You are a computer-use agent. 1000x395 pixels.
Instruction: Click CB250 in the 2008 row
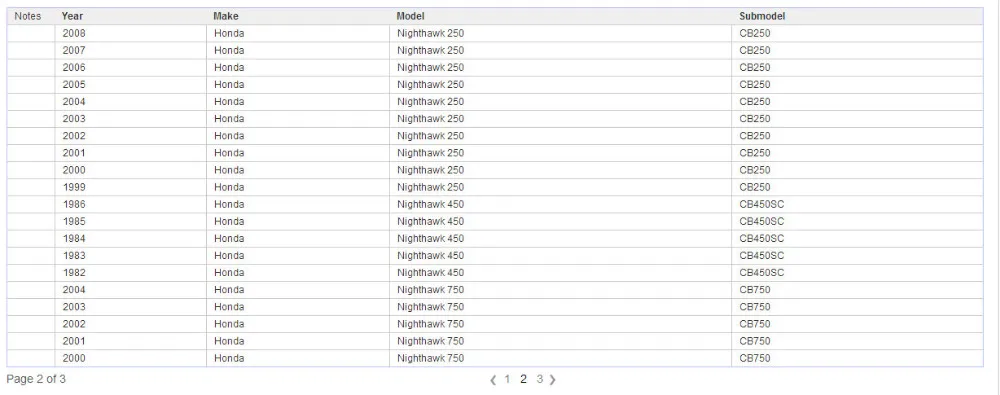[x=754, y=33]
